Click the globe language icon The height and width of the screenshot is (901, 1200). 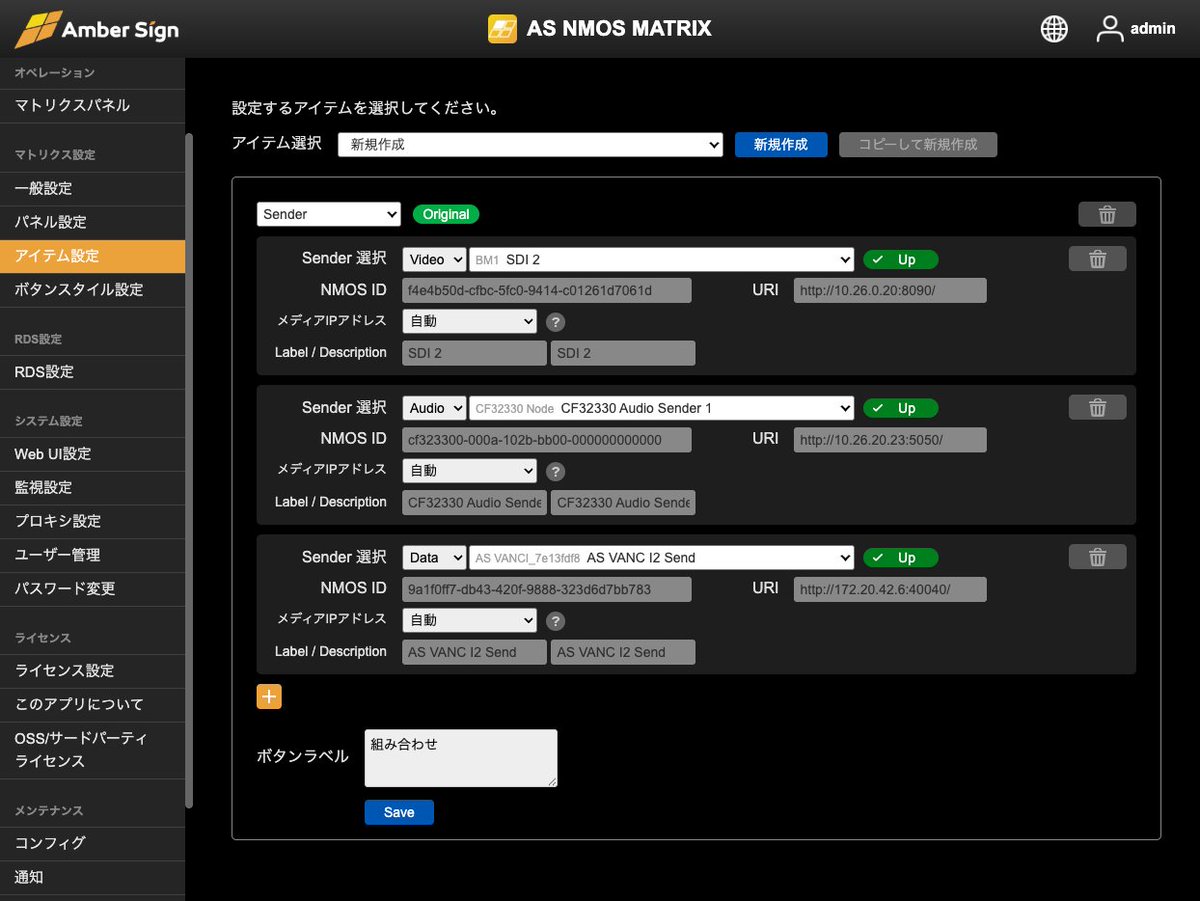click(1054, 29)
